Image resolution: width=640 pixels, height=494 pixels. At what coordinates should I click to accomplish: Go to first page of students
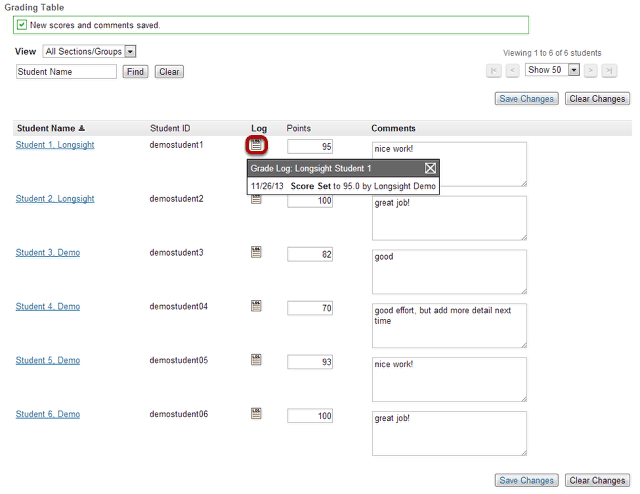click(493, 71)
